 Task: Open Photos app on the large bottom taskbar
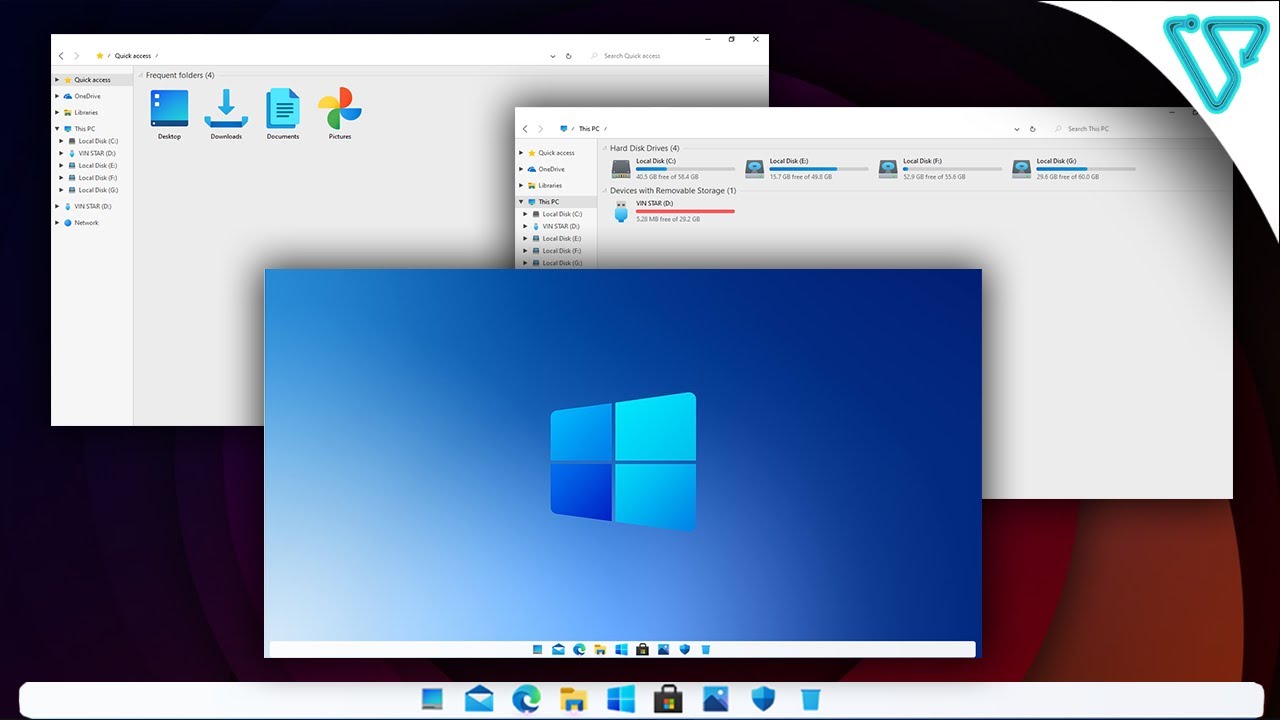point(715,699)
